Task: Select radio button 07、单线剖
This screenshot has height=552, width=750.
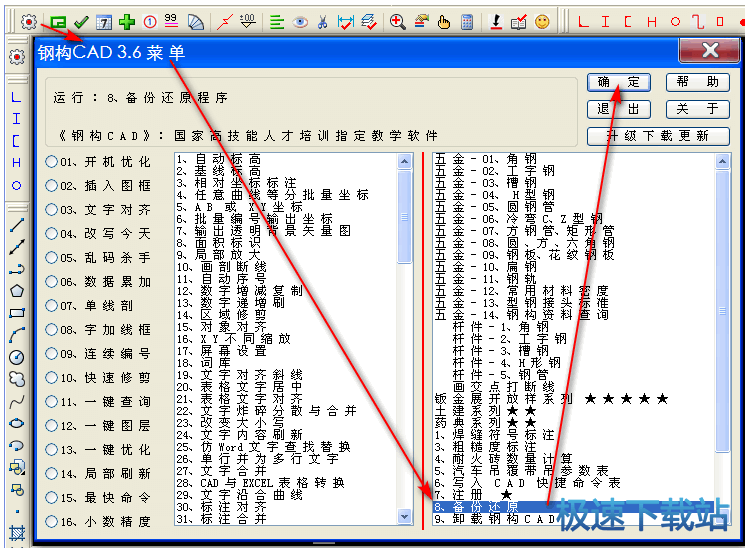Action: pyautogui.click(x=51, y=305)
